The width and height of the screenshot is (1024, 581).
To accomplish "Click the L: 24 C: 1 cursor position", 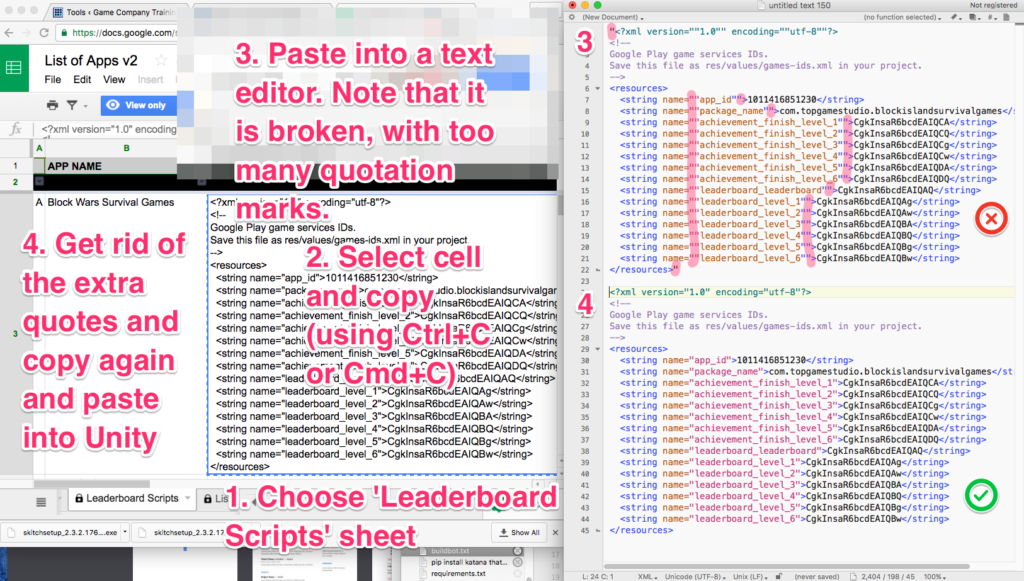I will 598,576.
